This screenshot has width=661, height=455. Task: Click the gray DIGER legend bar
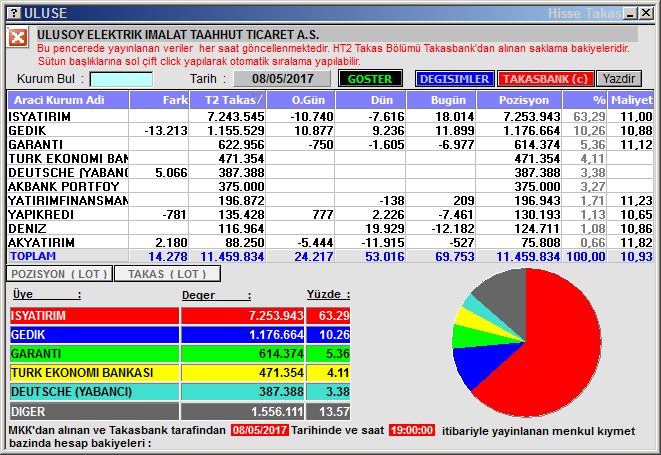click(94, 411)
